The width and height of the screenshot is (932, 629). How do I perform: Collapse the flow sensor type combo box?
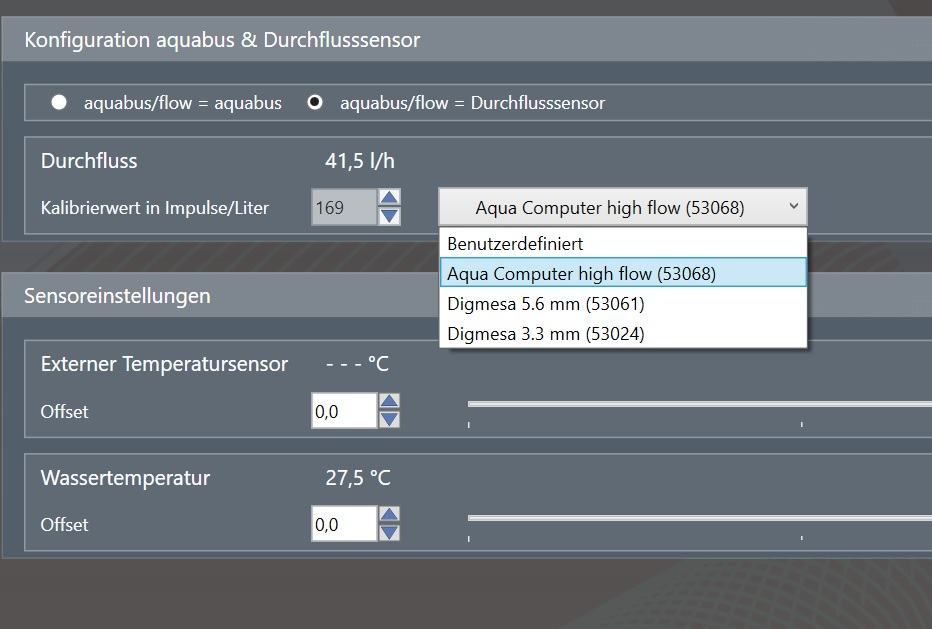click(622, 207)
